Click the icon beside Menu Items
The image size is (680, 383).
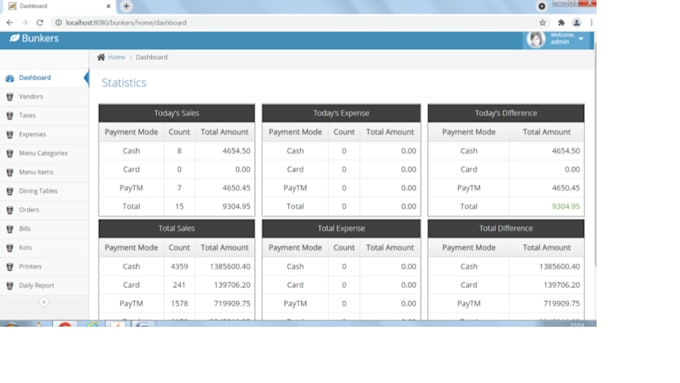click(10, 172)
